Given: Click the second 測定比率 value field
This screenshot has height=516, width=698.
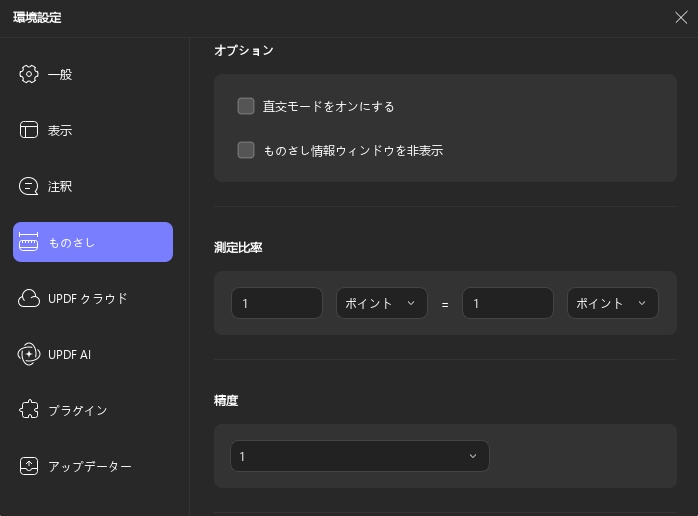Looking at the screenshot, I should (508, 303).
